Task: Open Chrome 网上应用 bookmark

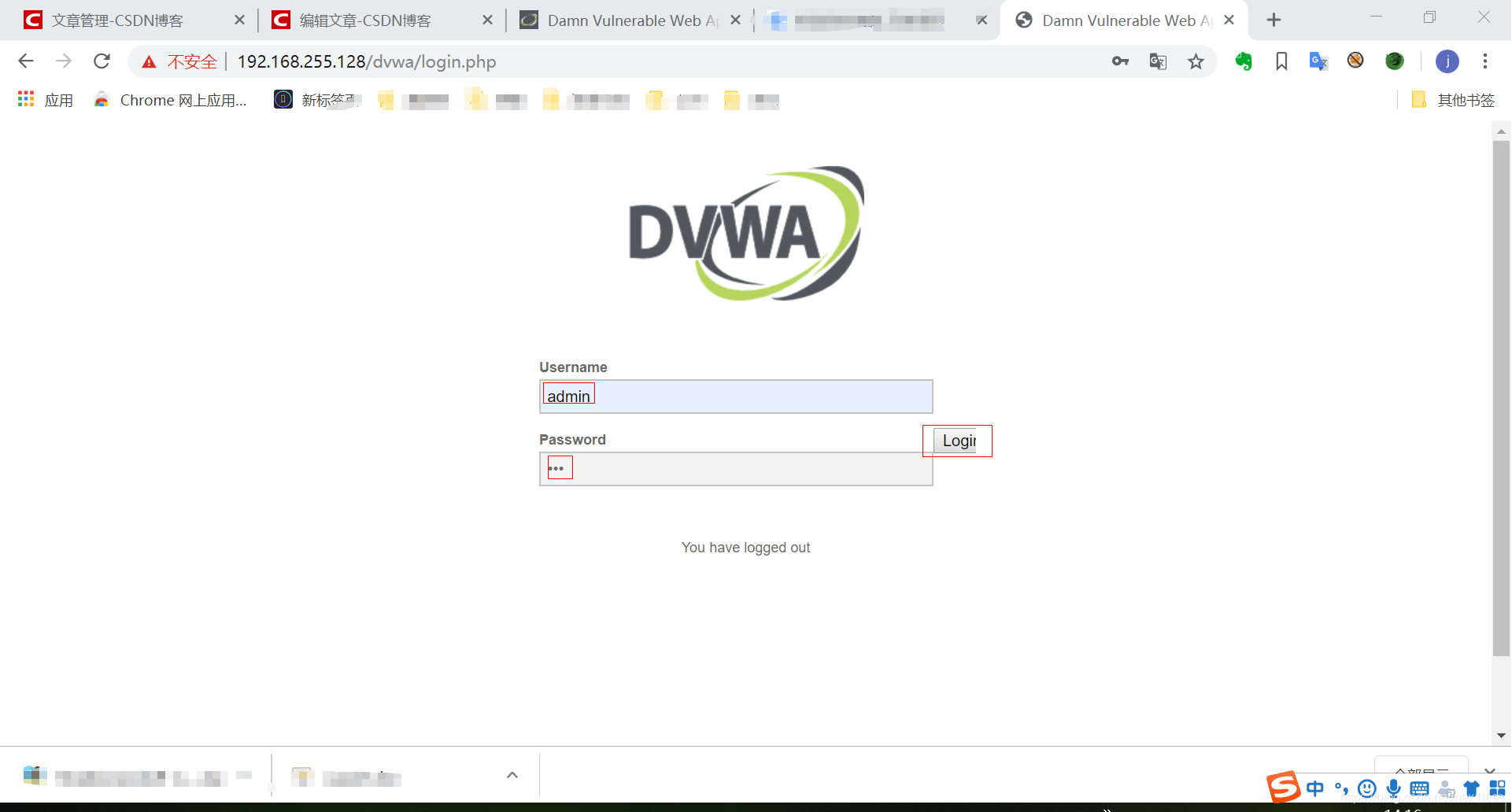Action: point(170,100)
